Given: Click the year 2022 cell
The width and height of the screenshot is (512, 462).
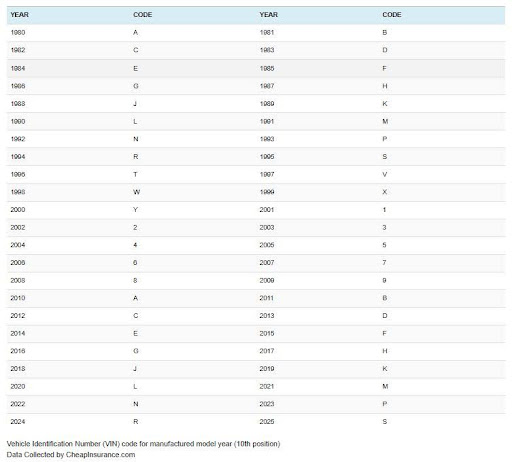Looking at the screenshot, I should click(18, 404).
